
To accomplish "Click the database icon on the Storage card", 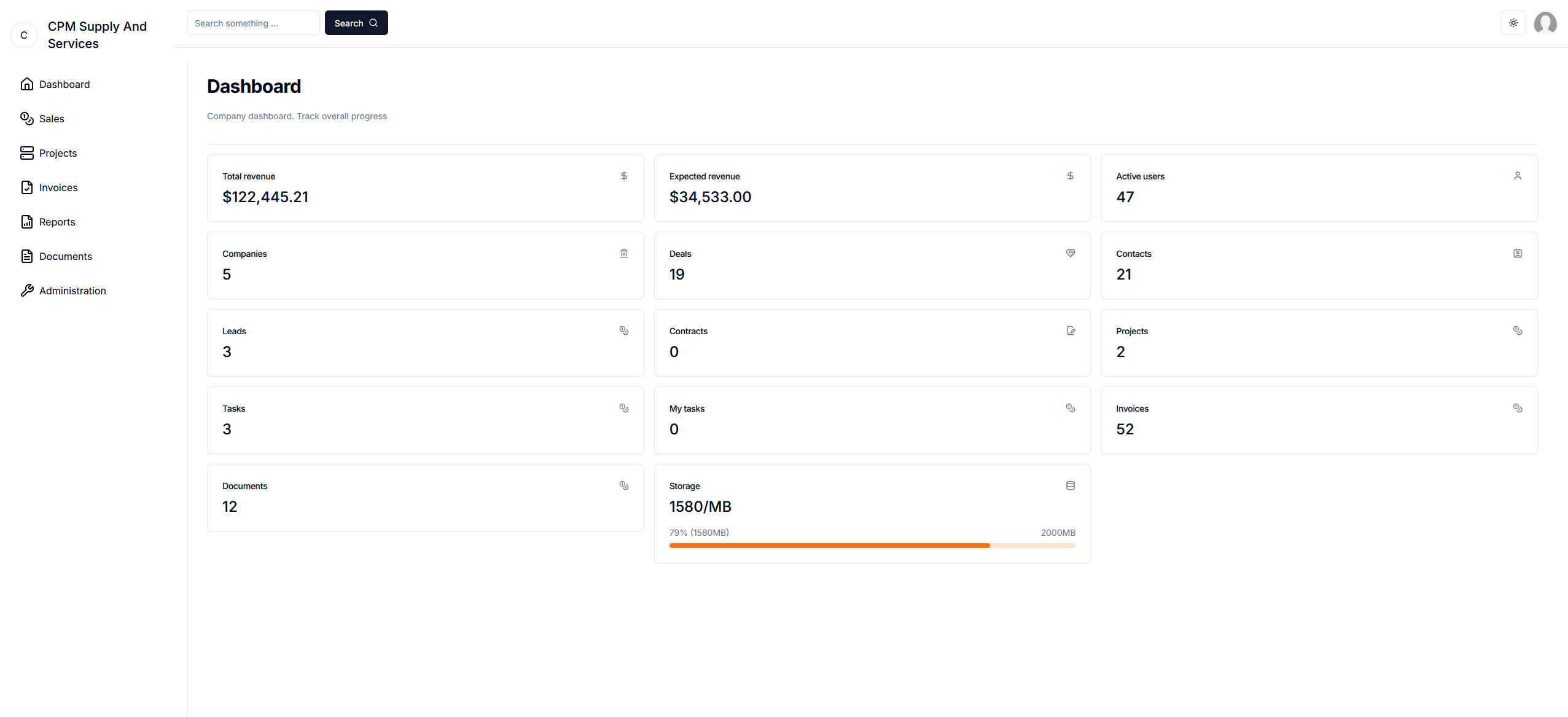I will 1071,485.
